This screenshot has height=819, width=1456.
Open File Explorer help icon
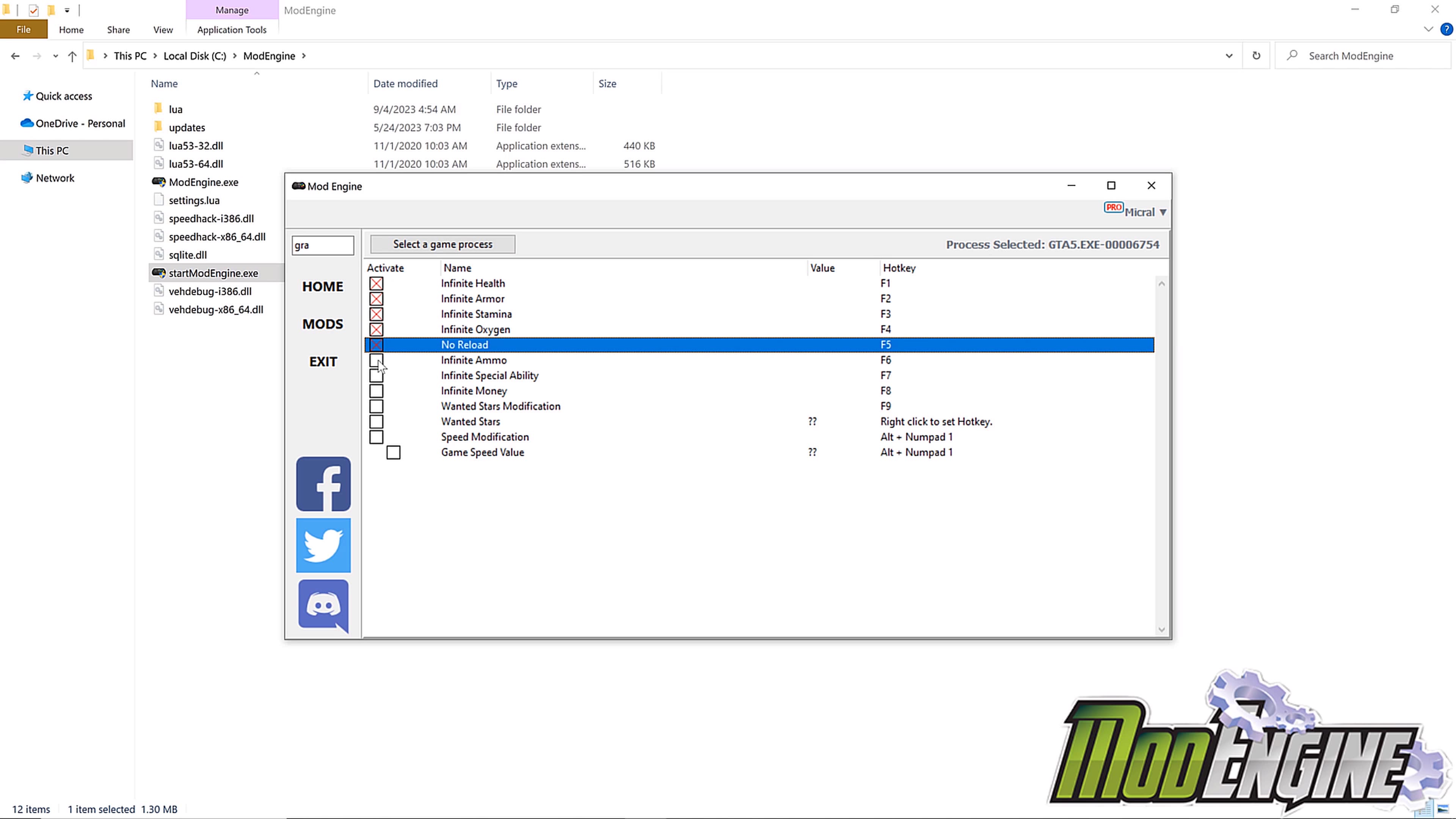pos(1447,30)
